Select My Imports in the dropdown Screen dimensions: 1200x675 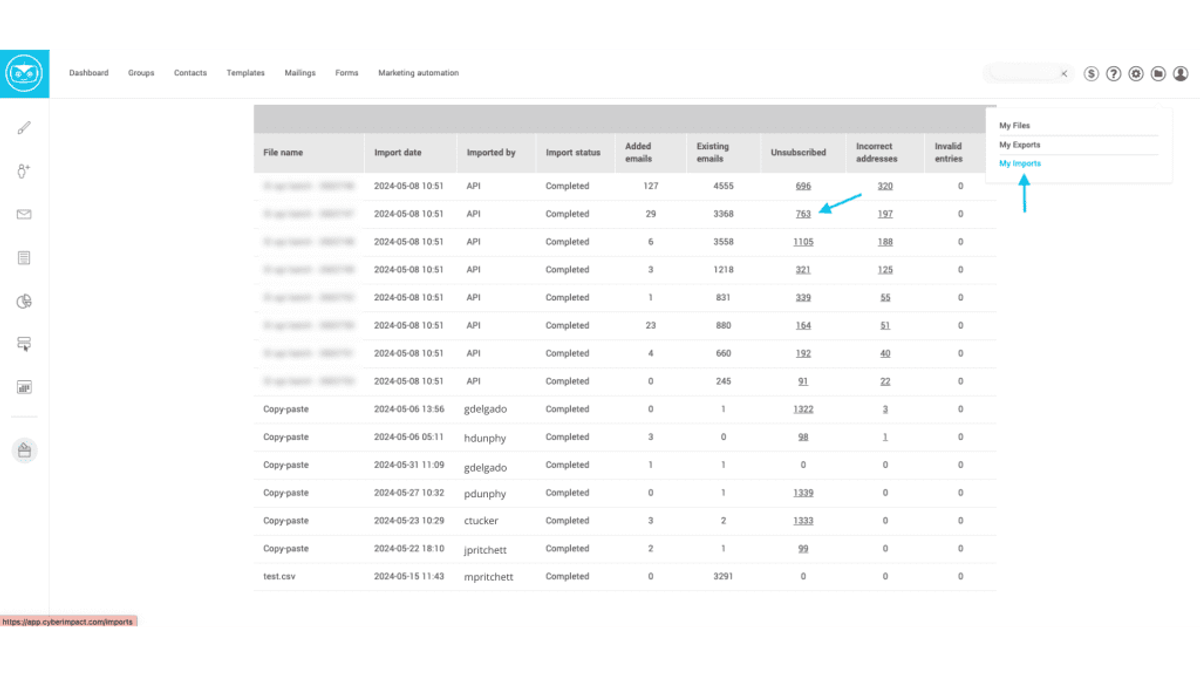pos(1020,164)
